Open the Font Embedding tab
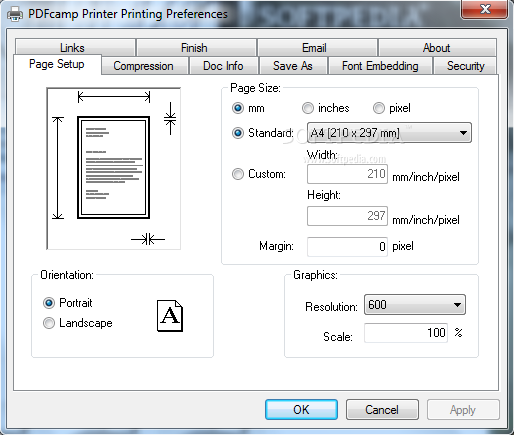 click(380, 66)
